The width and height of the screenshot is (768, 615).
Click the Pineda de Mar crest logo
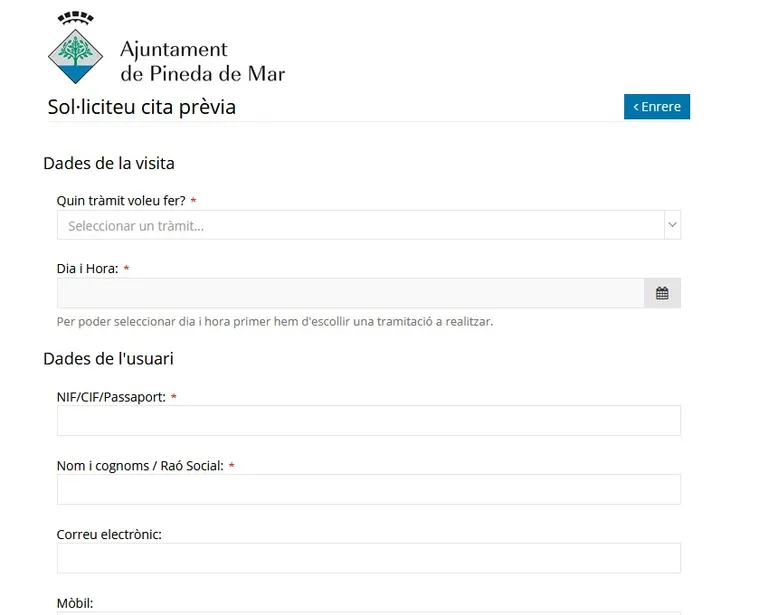75,47
